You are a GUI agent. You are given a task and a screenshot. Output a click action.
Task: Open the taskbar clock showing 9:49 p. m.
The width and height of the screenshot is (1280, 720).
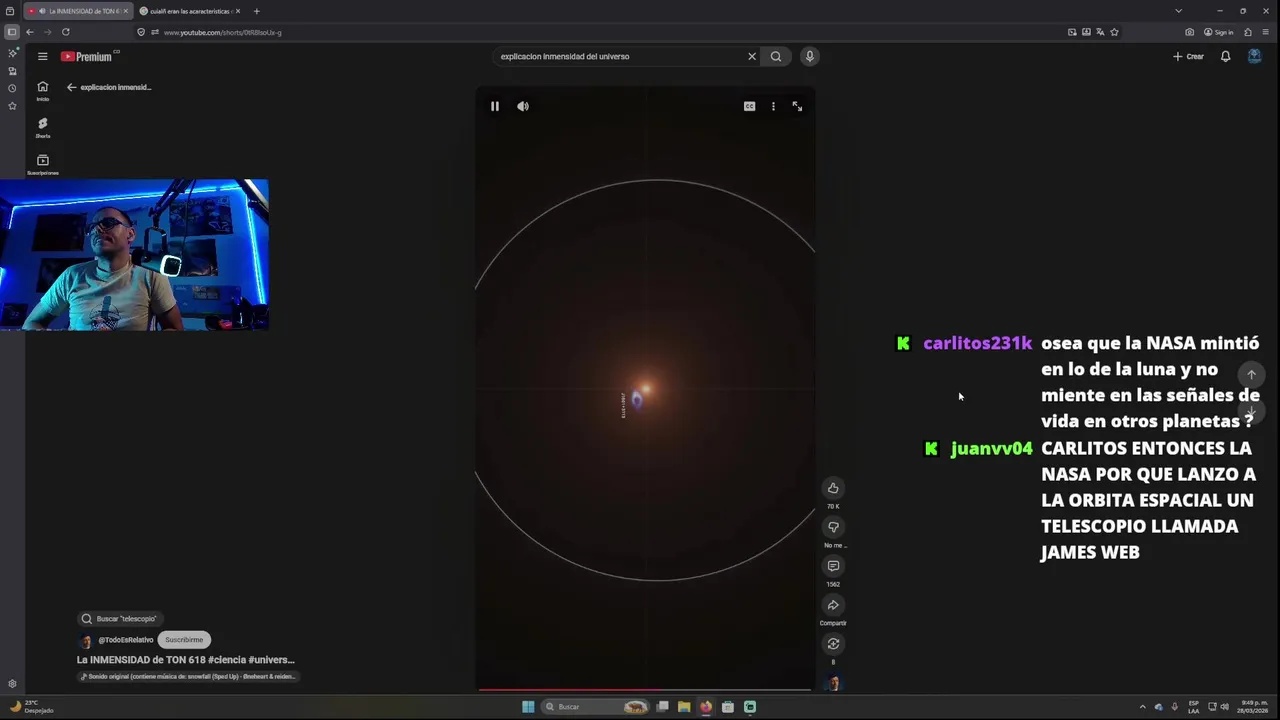1254,707
